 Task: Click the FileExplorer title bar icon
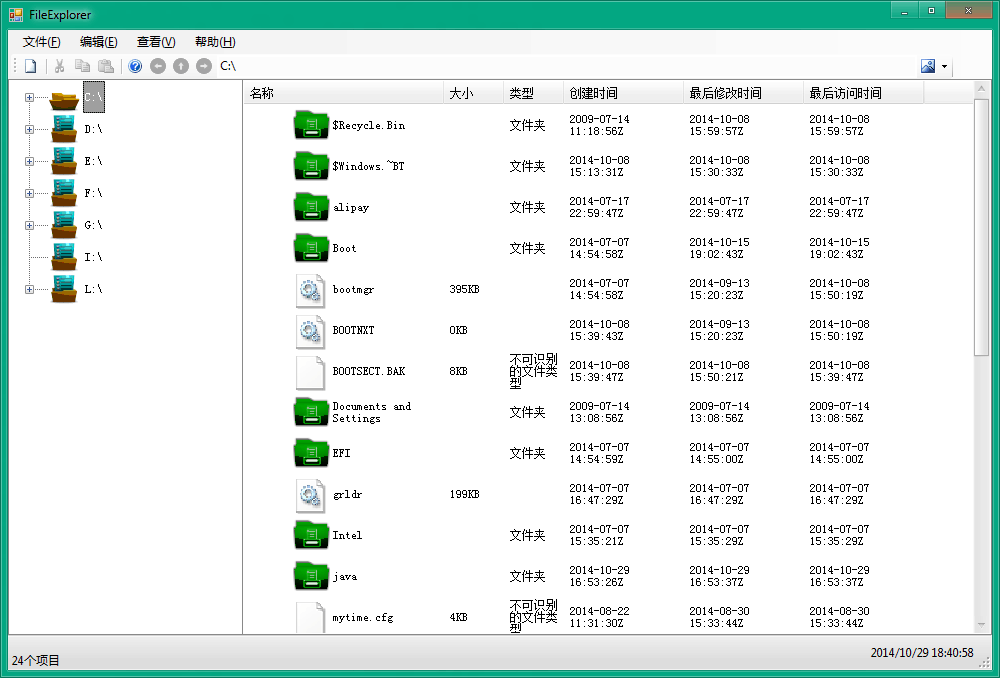pyautogui.click(x=15, y=14)
